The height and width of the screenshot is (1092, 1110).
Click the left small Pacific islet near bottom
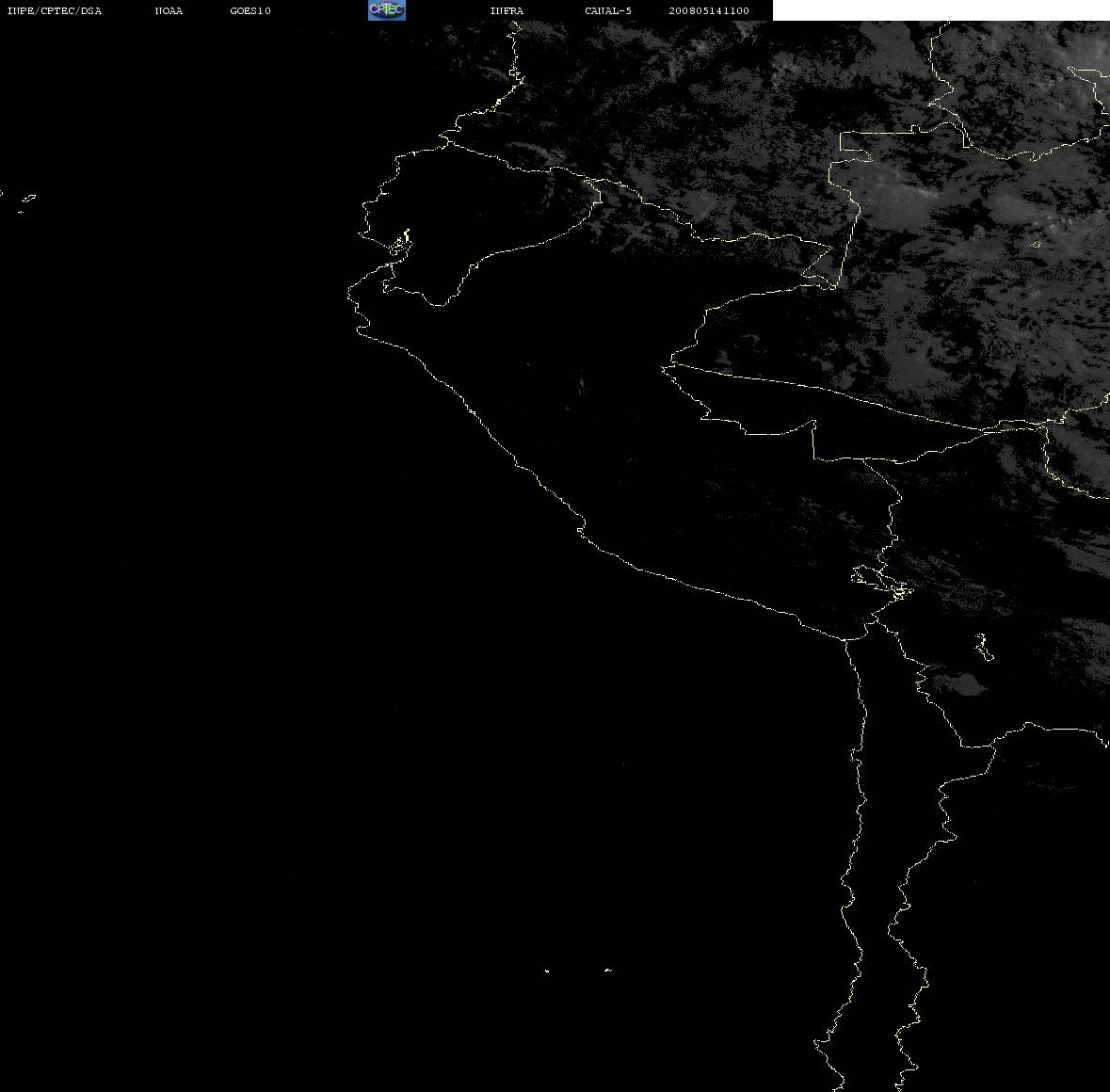click(x=547, y=971)
